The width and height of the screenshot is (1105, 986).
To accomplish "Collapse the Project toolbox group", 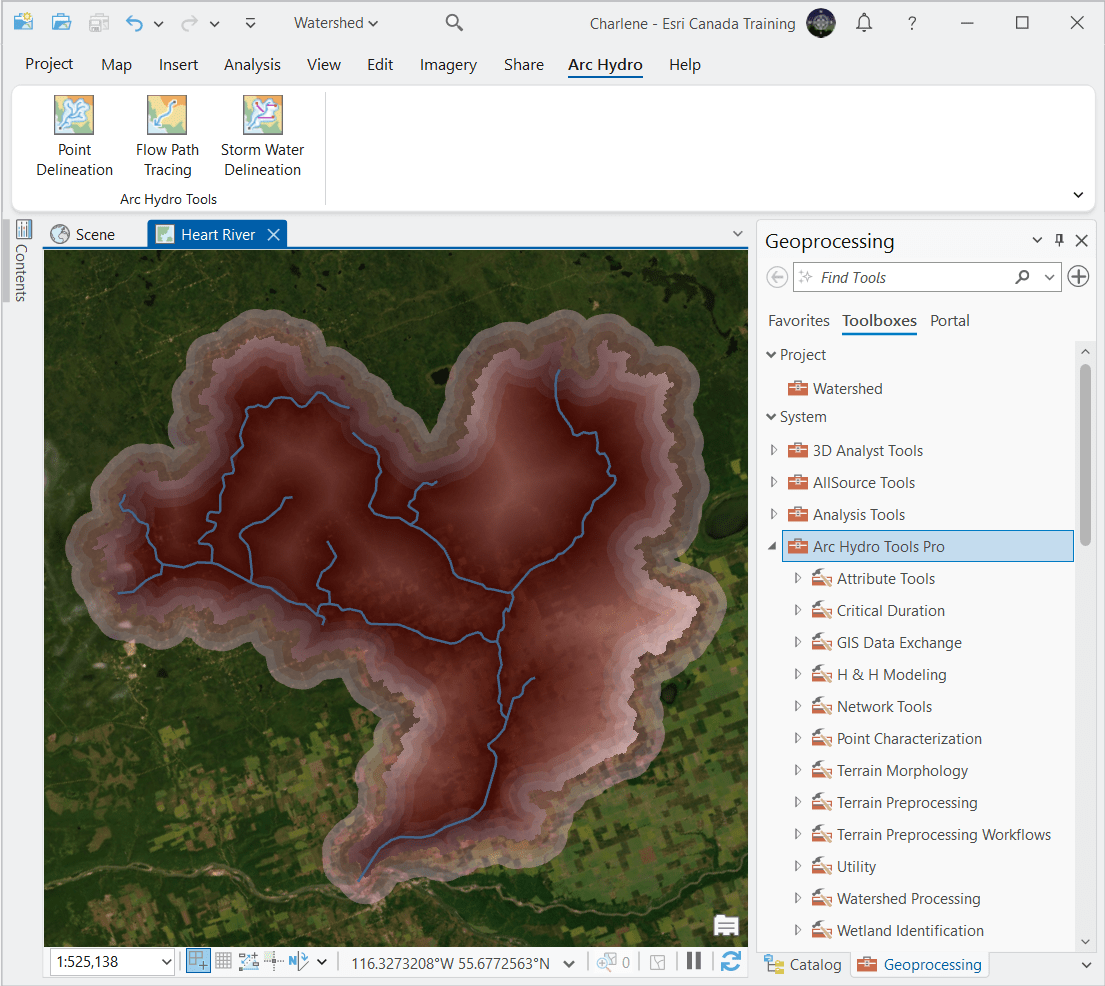I will click(771, 355).
